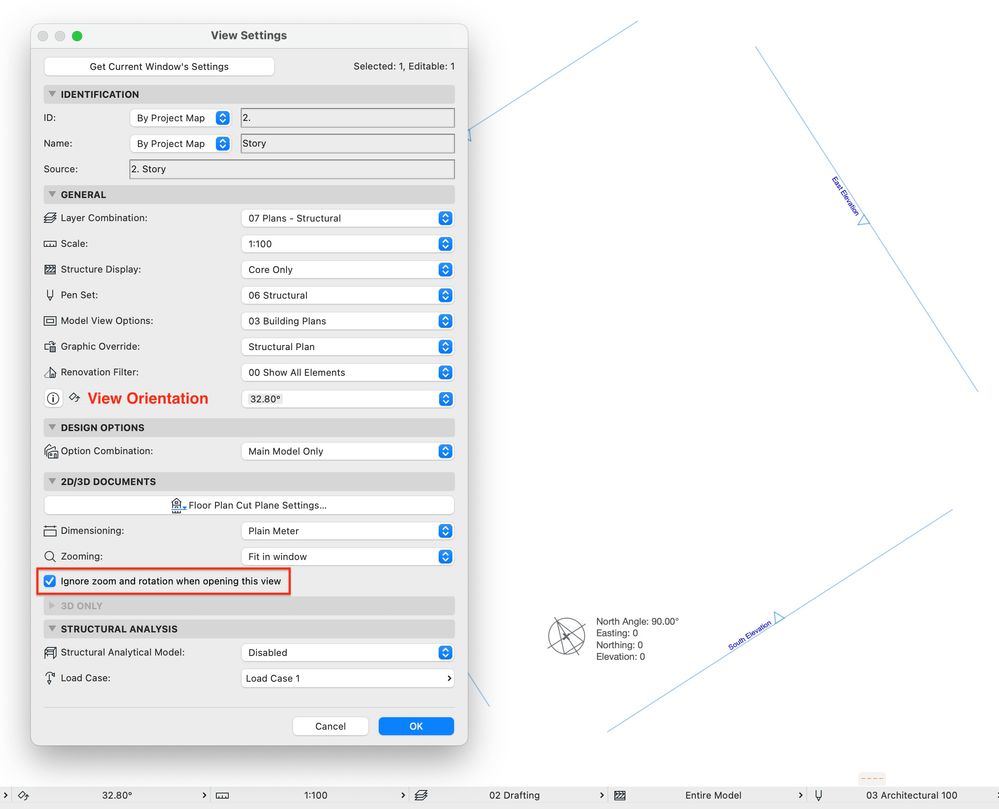Screen dimensions: 999x809
Task: Click the View Orientation info icon
Action: coord(53,399)
